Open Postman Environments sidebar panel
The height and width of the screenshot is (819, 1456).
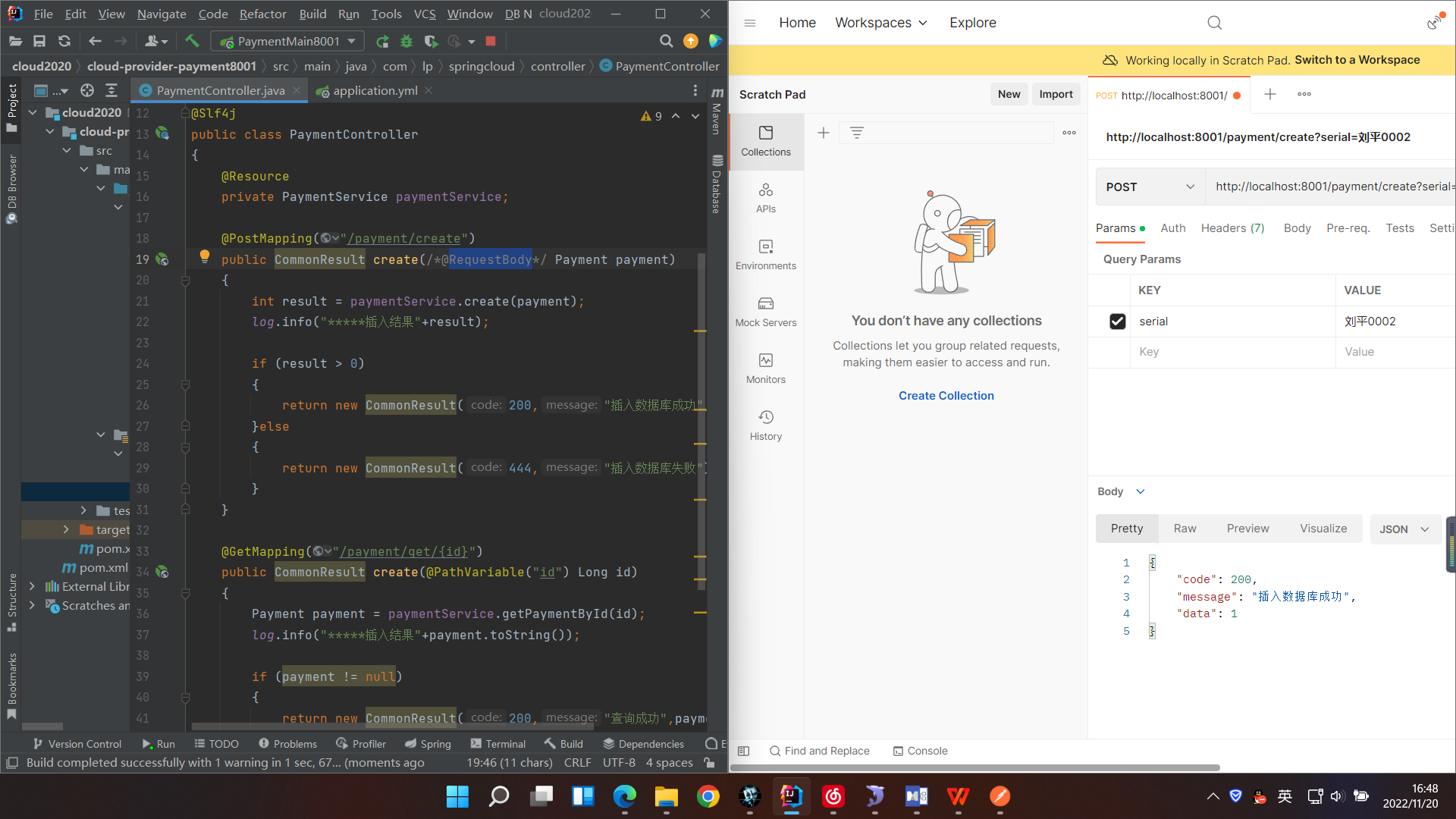[765, 255]
